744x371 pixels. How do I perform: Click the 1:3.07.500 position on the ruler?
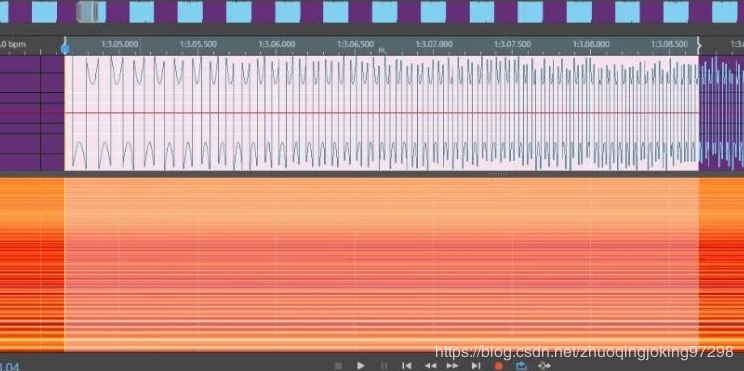512,44
